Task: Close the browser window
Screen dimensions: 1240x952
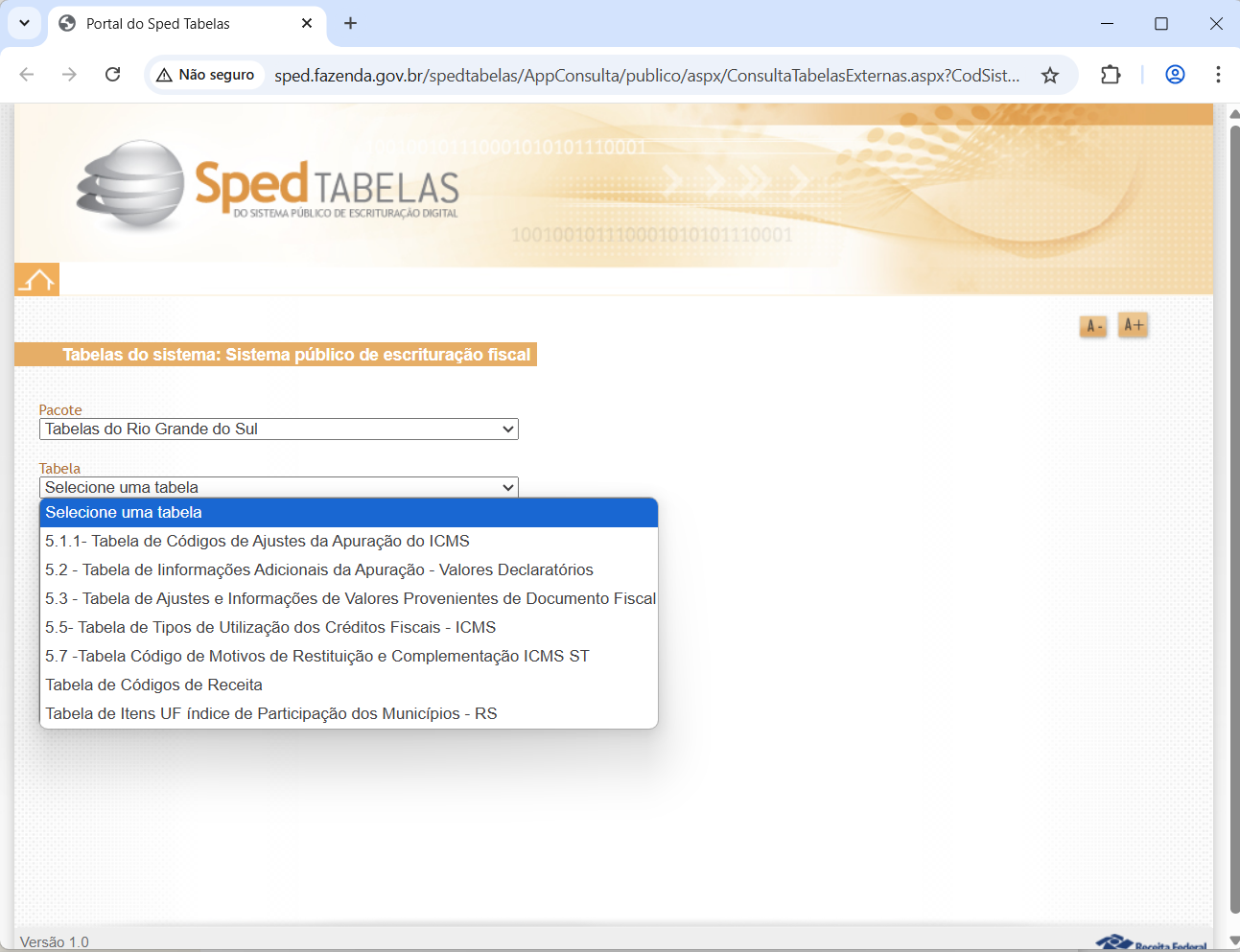Action: [x=1216, y=23]
